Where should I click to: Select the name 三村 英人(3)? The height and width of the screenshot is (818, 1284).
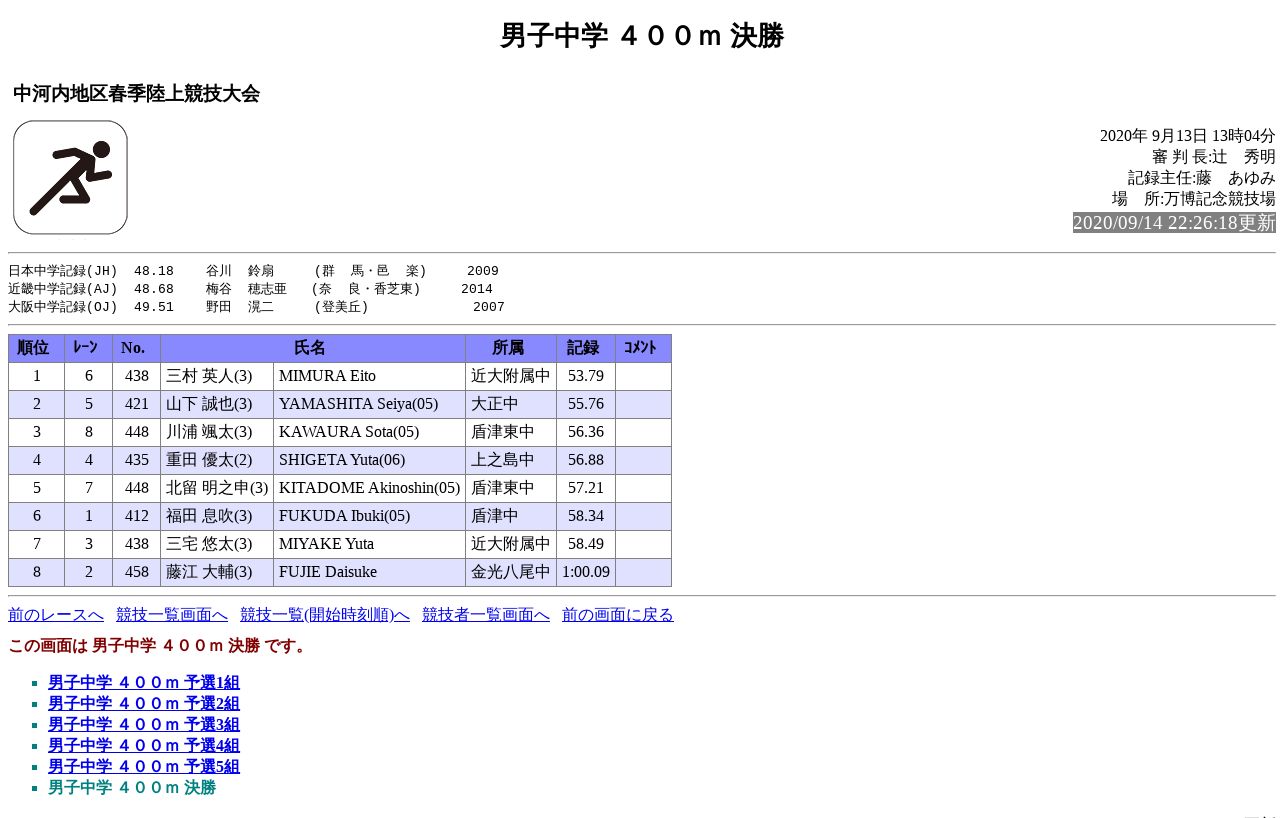(217, 376)
